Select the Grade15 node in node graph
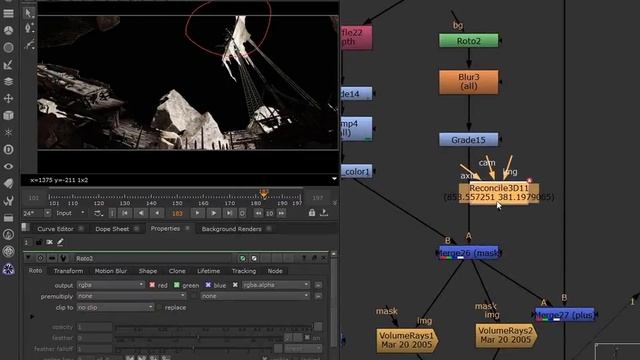Image resolution: width=640 pixels, height=360 pixels. click(x=469, y=140)
